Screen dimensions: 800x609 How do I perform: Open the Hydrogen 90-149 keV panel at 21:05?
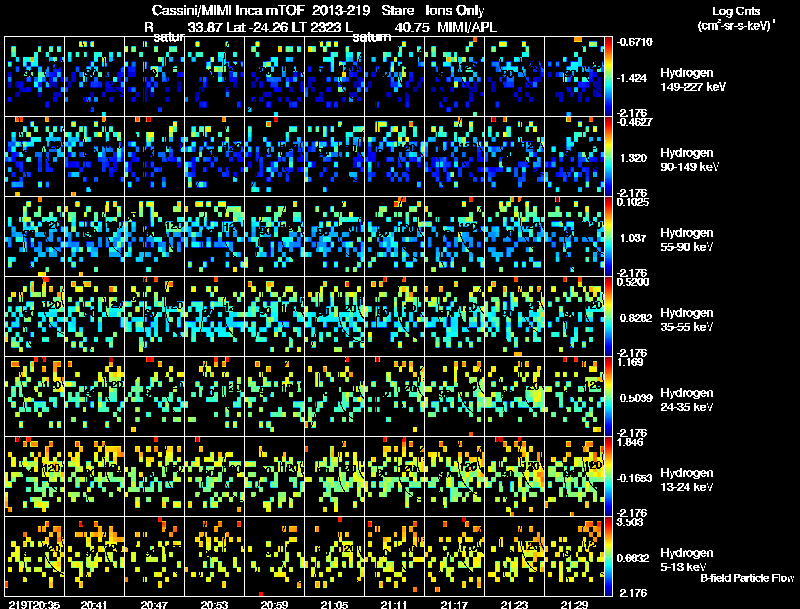point(335,157)
